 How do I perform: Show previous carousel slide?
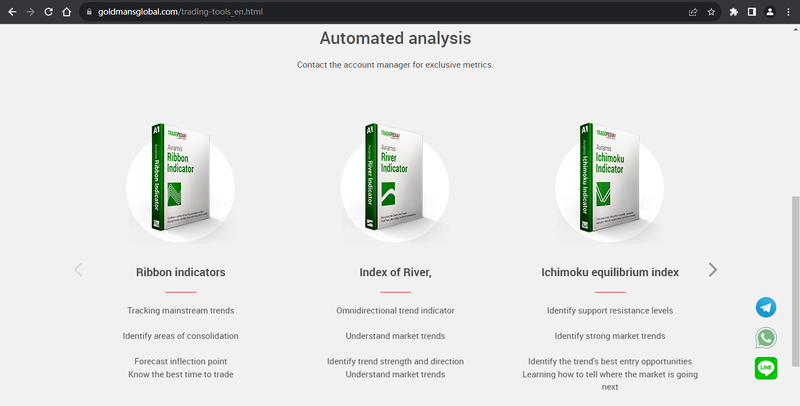pos(78,270)
